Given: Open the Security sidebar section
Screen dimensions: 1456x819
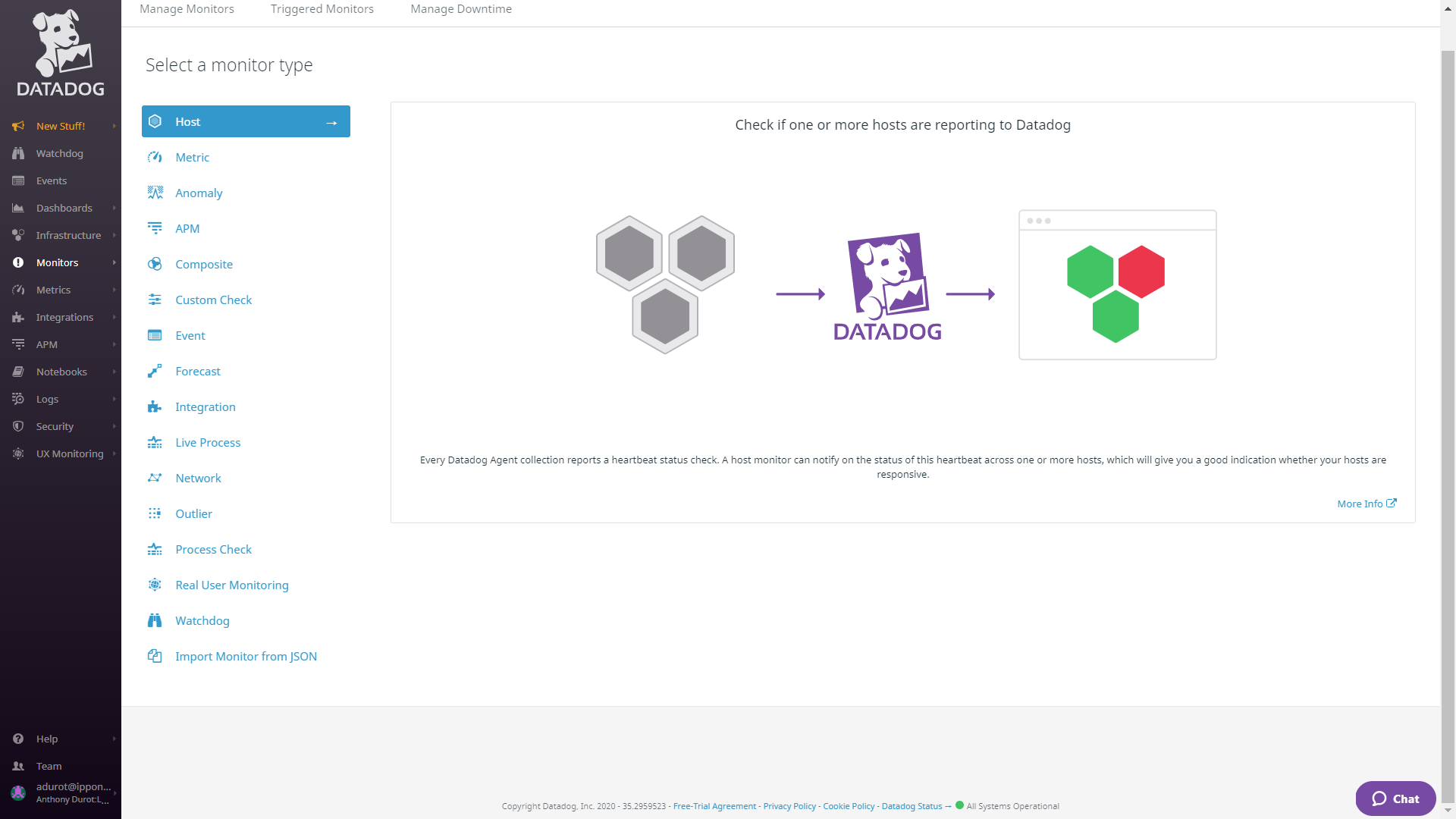Looking at the screenshot, I should pyautogui.click(x=55, y=426).
